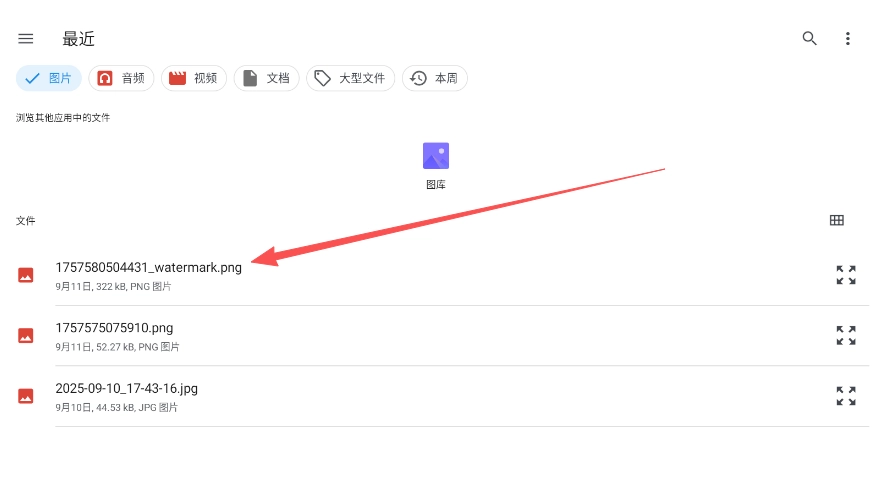Image resolution: width=873 pixels, height=492 pixels.
Task: Click image thumbnail icon for 2025-09-10_17-43-16.jpg
Action: coord(26,396)
